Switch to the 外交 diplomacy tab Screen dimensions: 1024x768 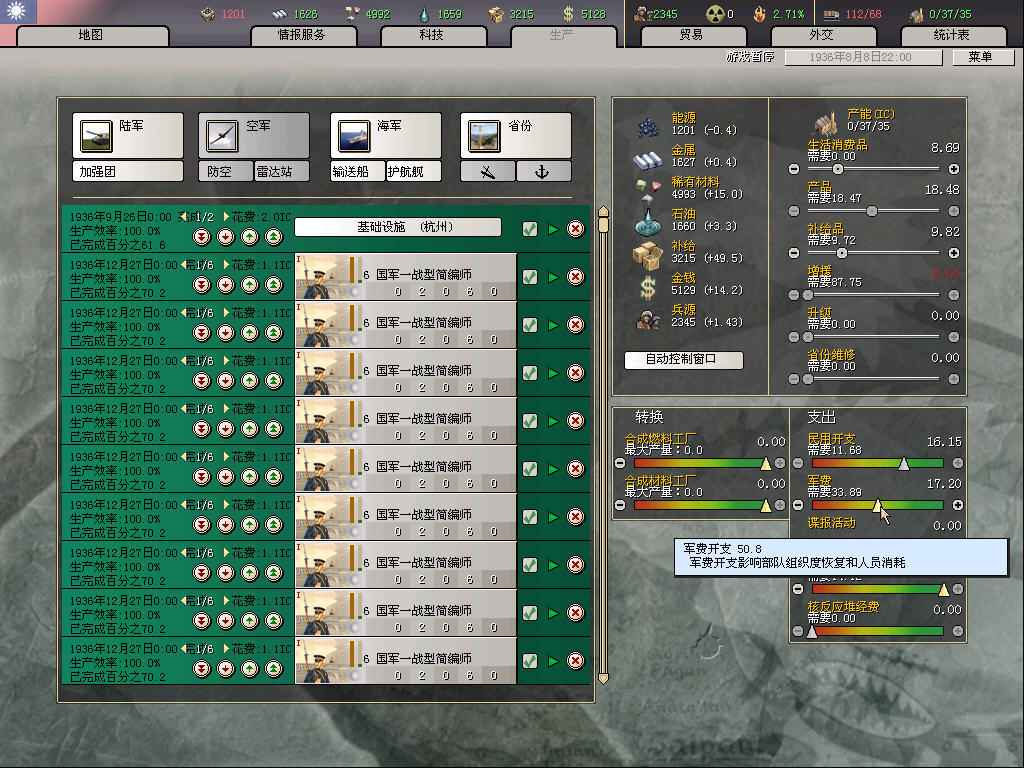[823, 35]
